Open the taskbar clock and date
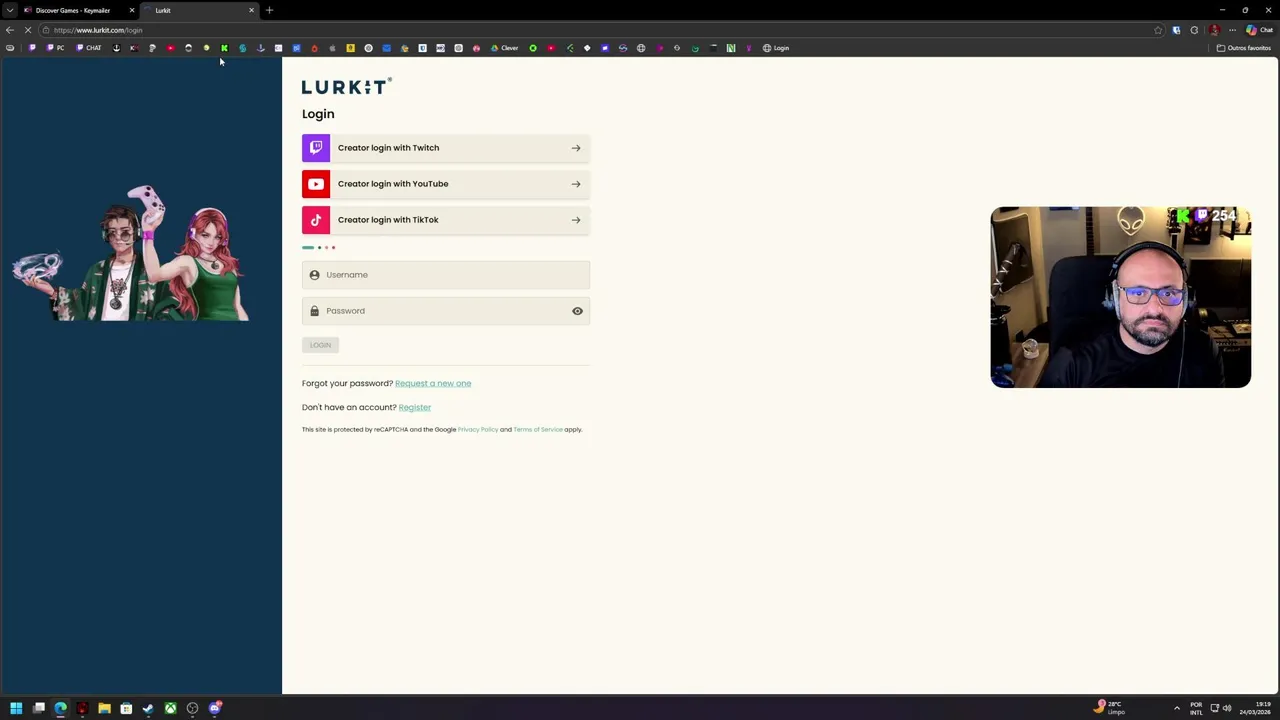Screen dimensions: 1280x720 point(1255,708)
